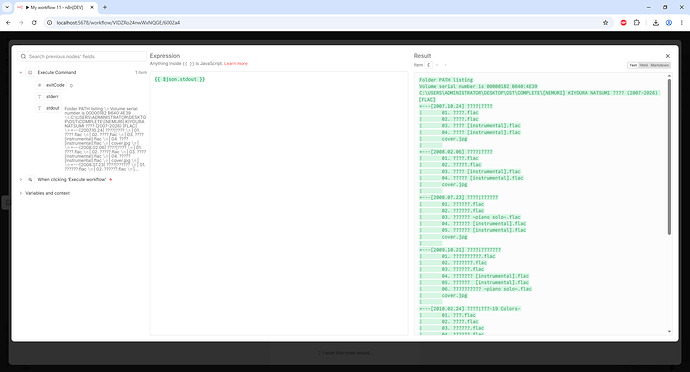Click the [2009.10.21] folder line
This screenshot has height=372, width=690.
(x=460, y=250)
